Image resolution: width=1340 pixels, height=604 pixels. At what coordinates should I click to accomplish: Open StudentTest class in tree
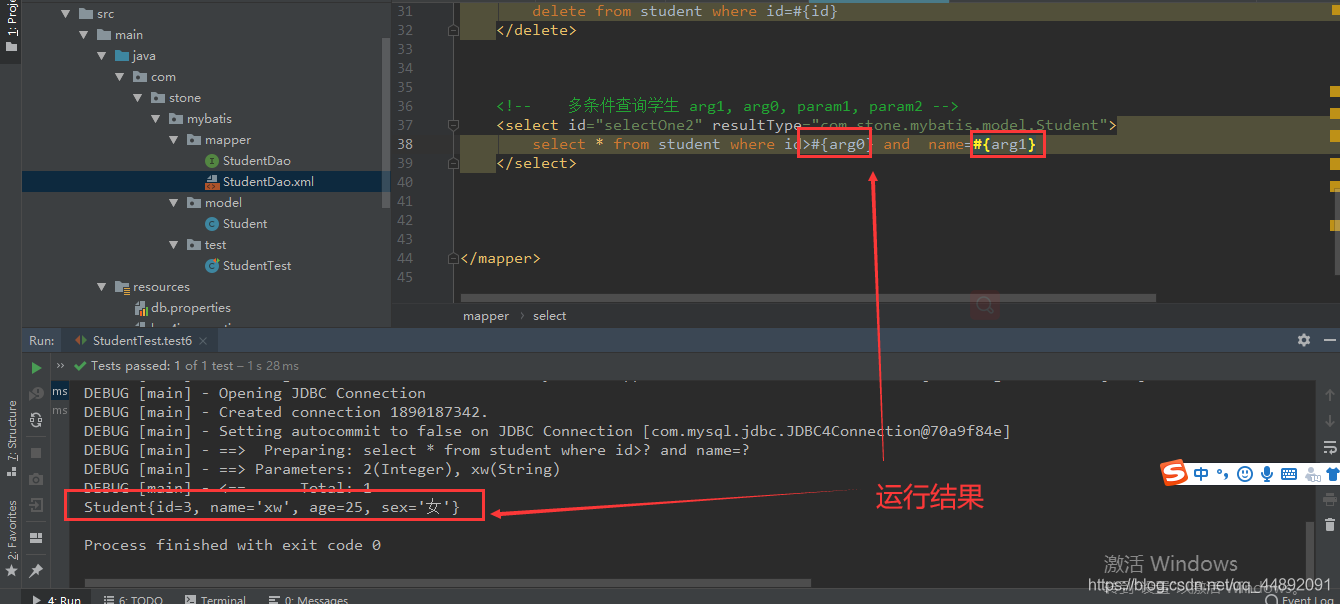click(x=257, y=266)
